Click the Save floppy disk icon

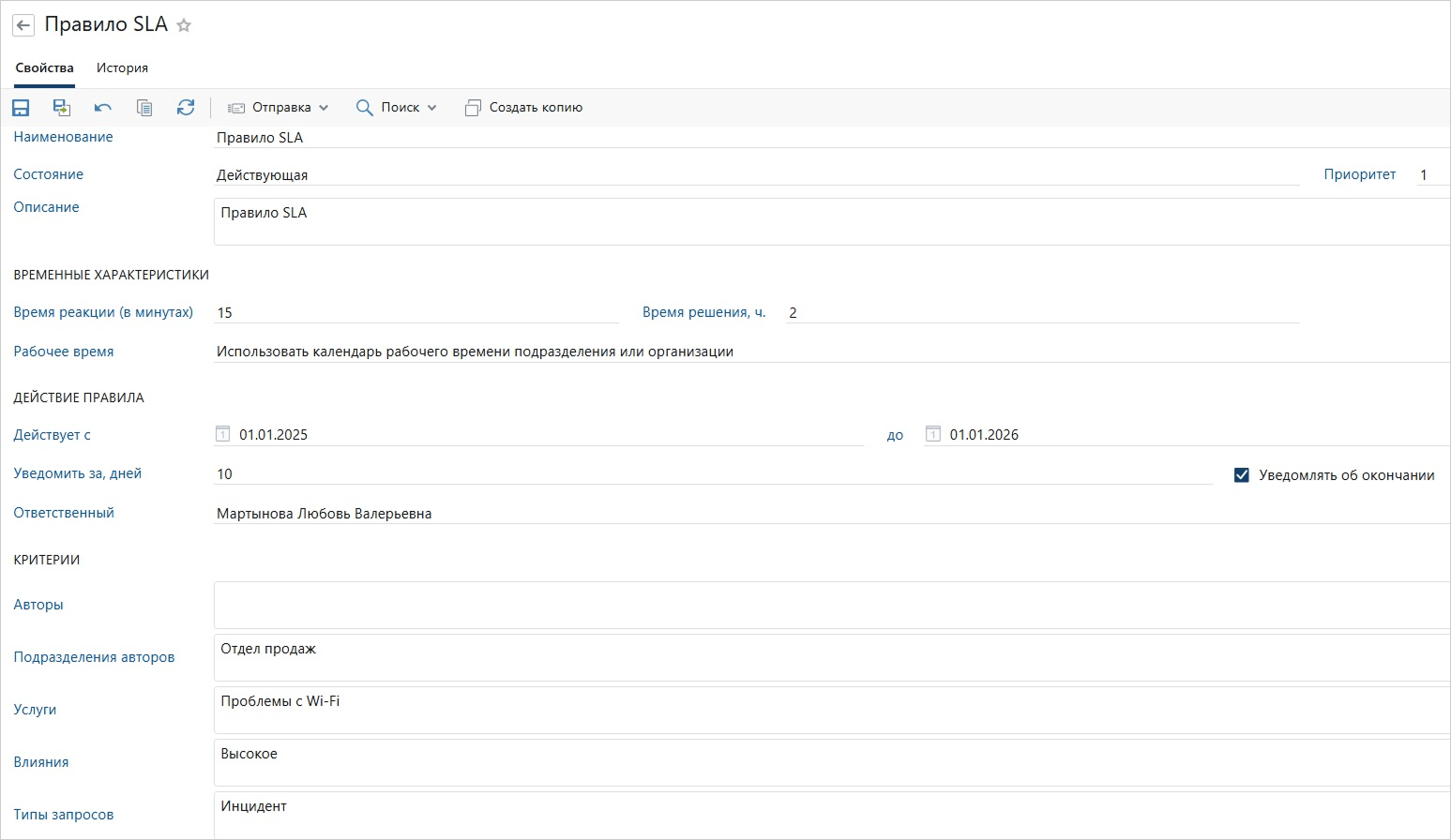(x=21, y=108)
